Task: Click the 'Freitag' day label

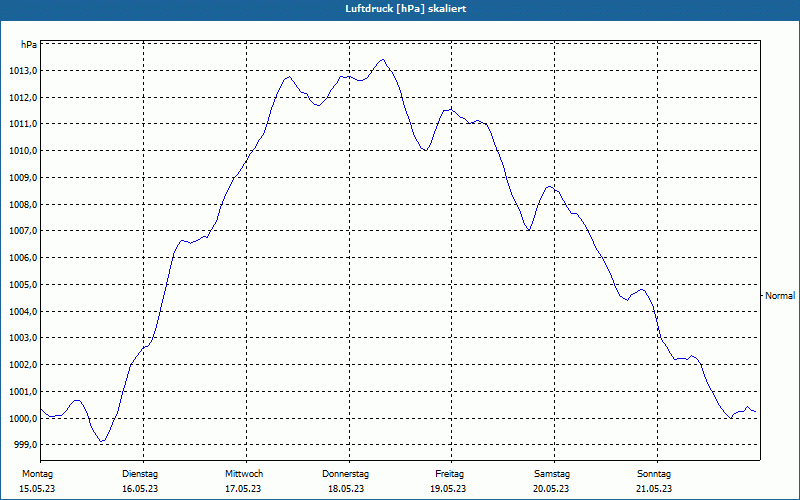Action: (x=449, y=474)
